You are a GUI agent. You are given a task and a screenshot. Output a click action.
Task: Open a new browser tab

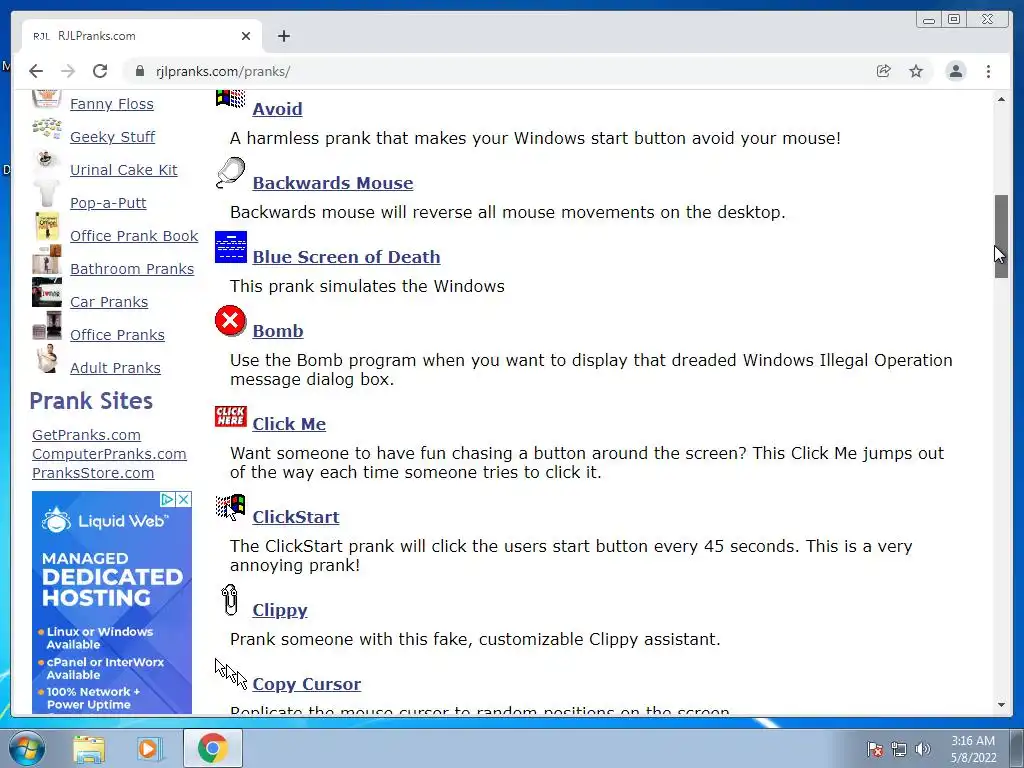(283, 36)
